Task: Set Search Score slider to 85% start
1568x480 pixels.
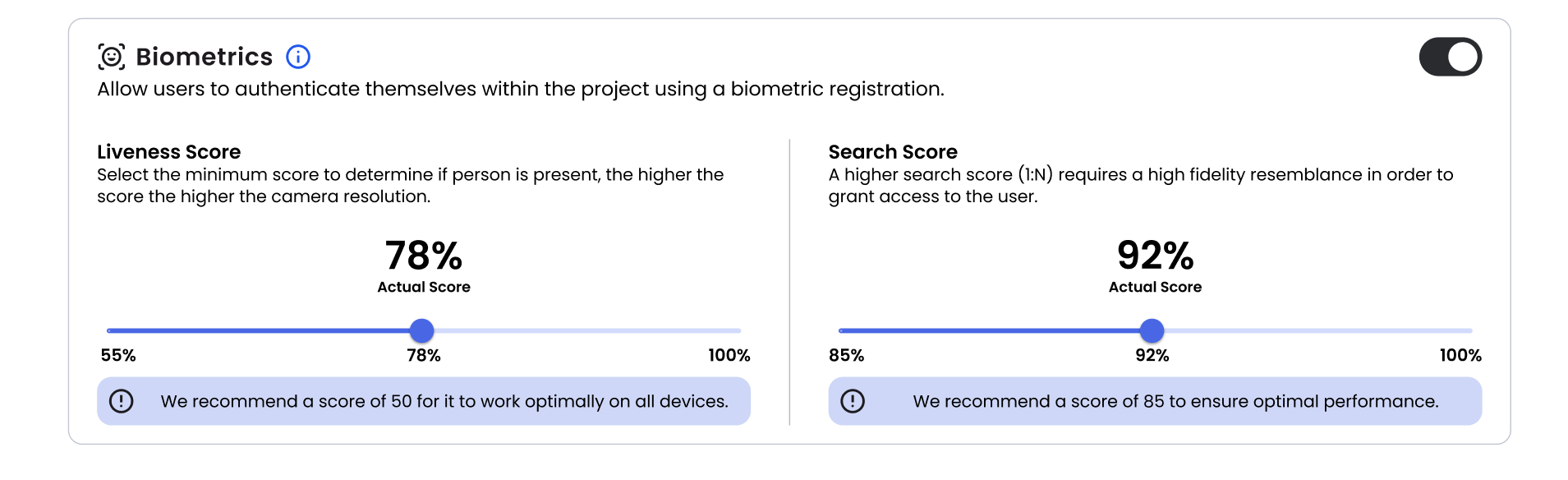Action: click(x=841, y=330)
